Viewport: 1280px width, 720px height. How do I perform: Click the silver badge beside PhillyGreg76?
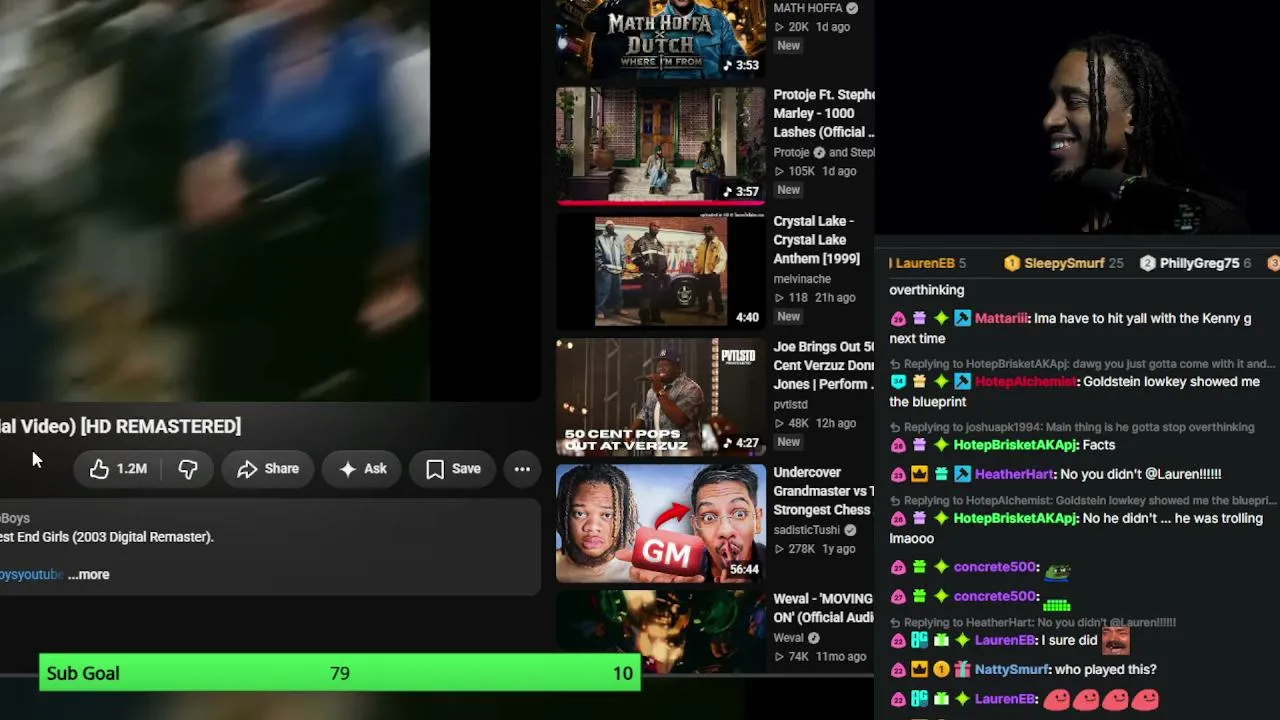point(1148,263)
